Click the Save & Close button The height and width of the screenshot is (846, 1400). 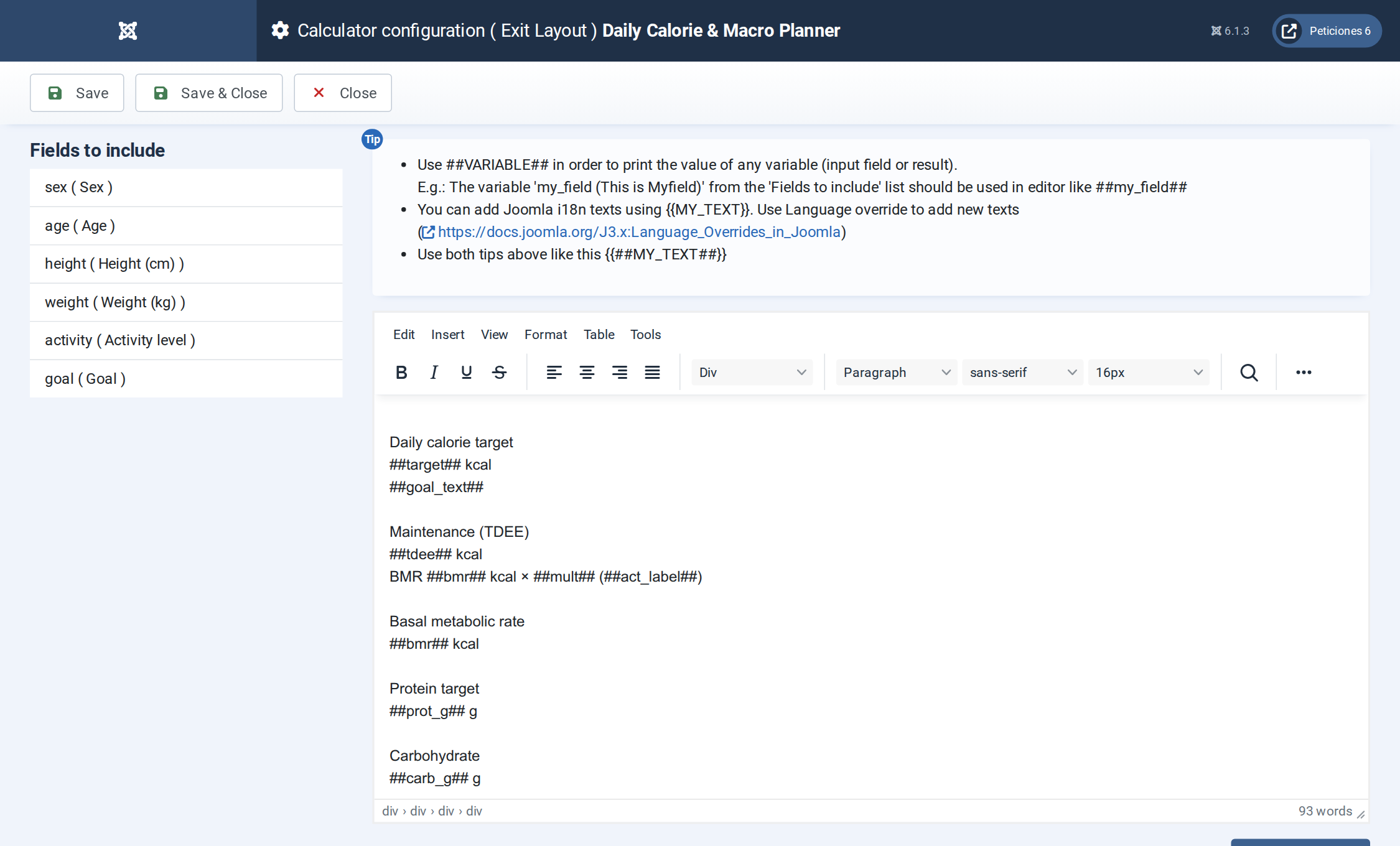point(209,93)
